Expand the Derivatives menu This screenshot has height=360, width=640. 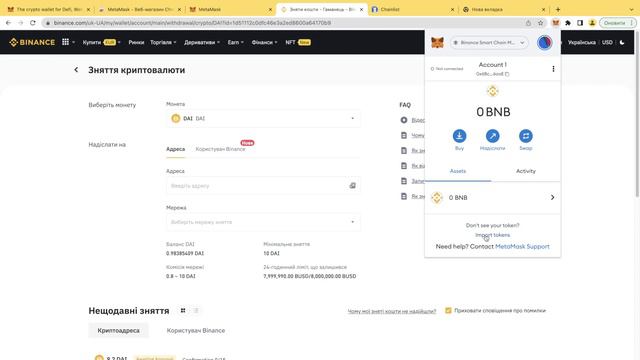point(202,42)
